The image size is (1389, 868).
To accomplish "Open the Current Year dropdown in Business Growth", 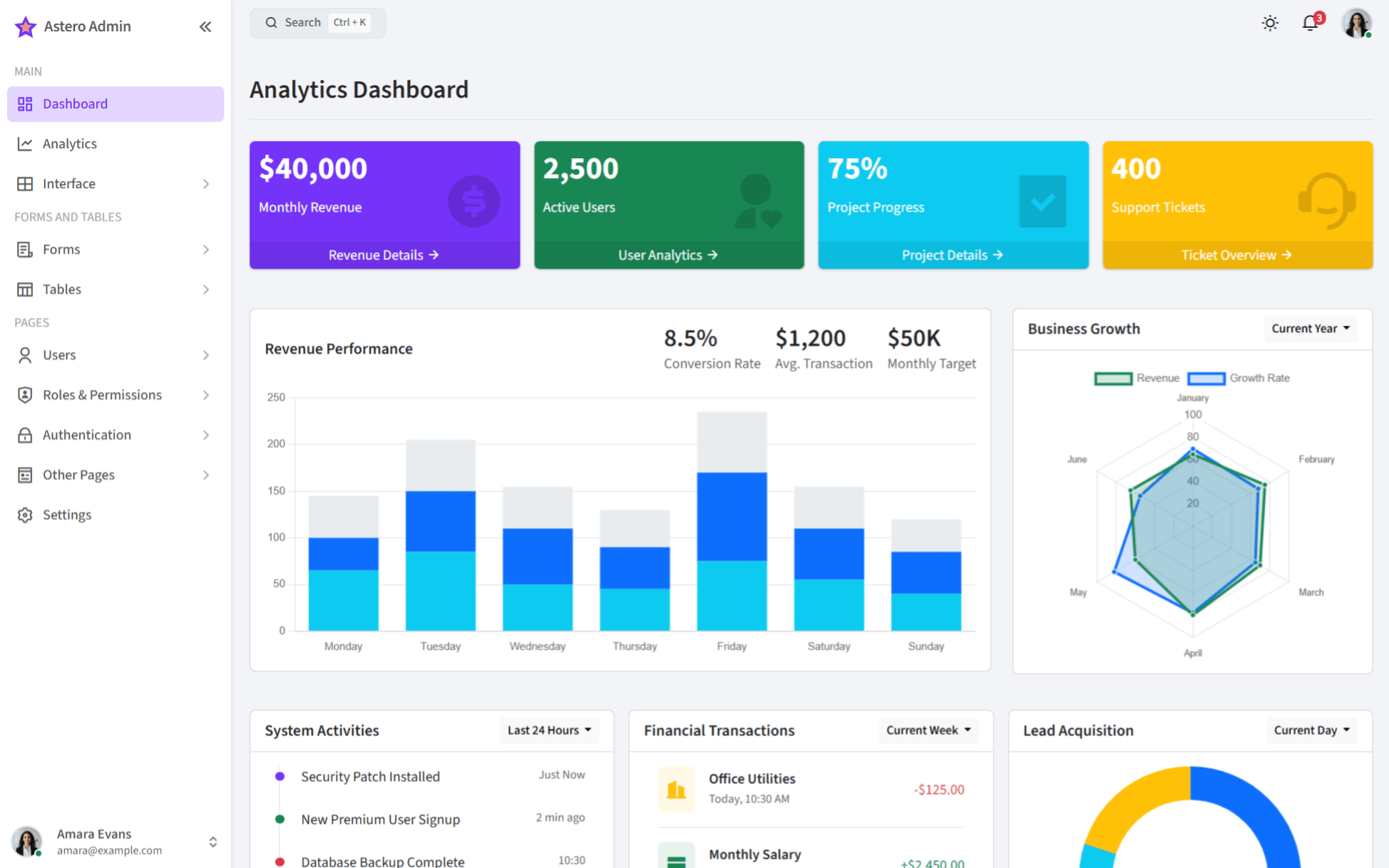I will [1311, 328].
